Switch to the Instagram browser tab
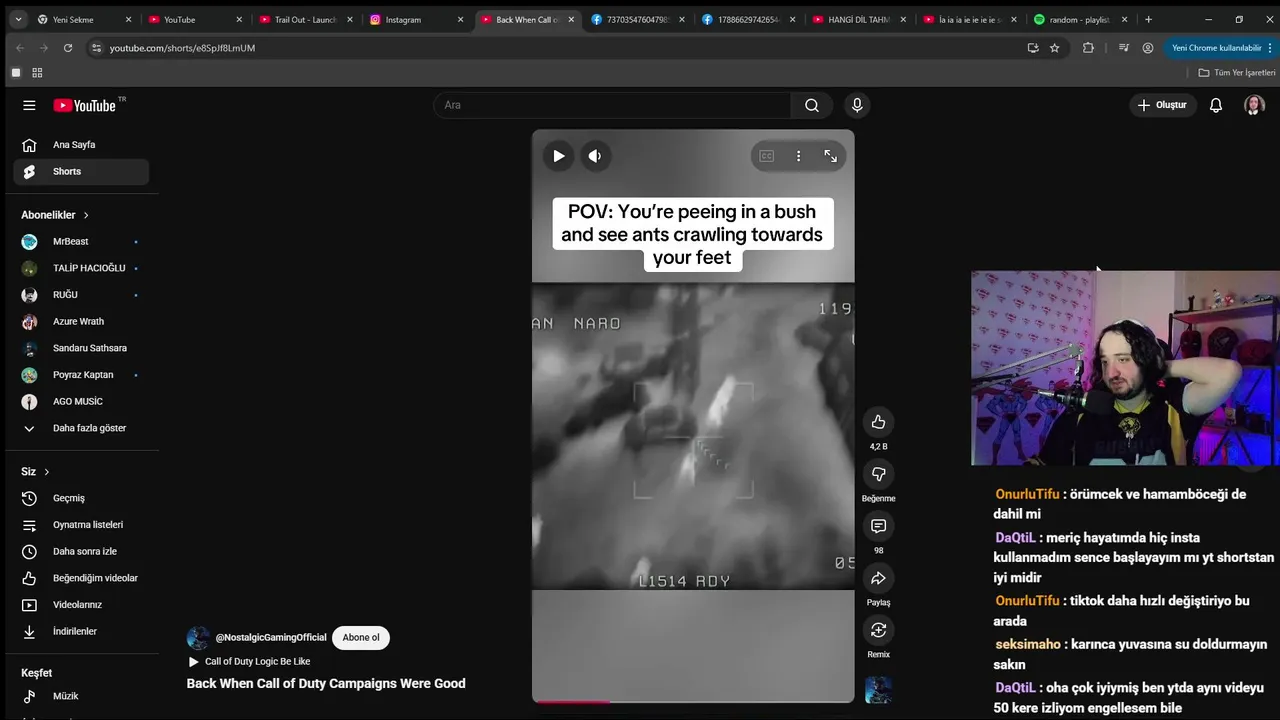Screen dimensions: 1280x720 tap(415, 20)
